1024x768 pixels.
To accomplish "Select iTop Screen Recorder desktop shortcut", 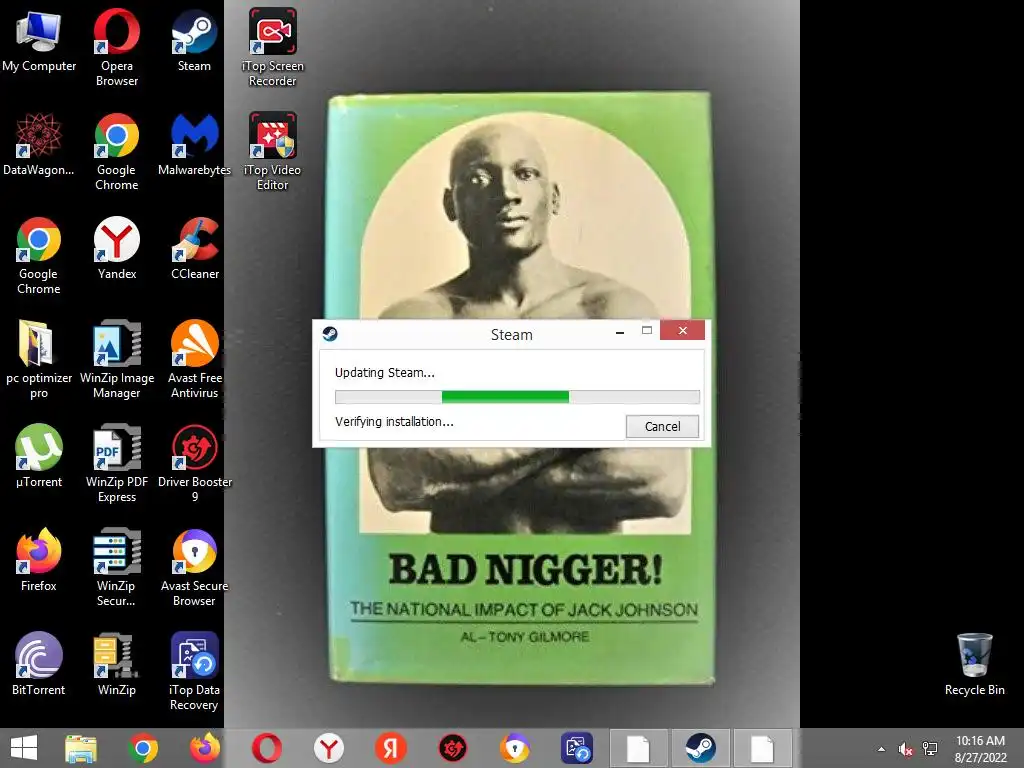I will 272,47.
